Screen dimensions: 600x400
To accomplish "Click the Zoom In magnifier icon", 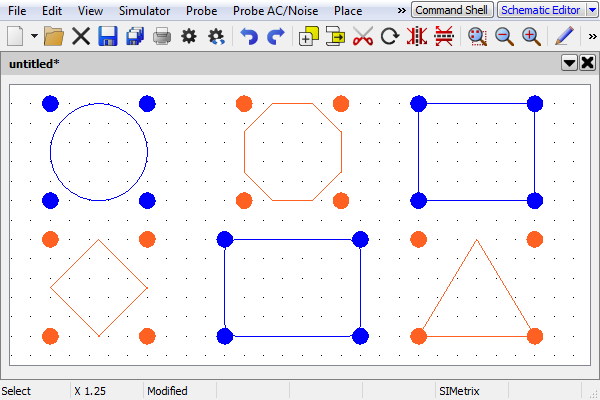I will pyautogui.click(x=531, y=37).
